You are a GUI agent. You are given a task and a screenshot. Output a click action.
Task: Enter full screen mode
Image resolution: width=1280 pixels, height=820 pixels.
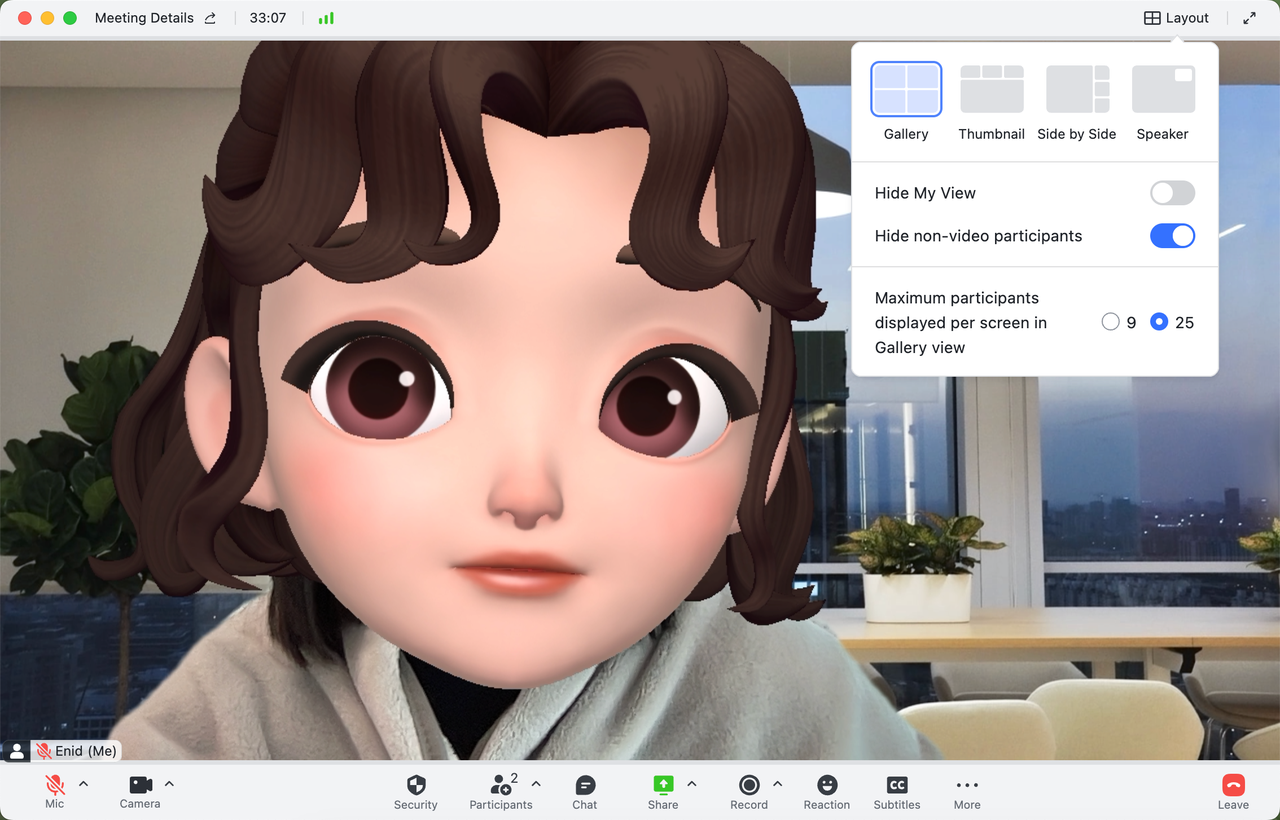(1249, 17)
